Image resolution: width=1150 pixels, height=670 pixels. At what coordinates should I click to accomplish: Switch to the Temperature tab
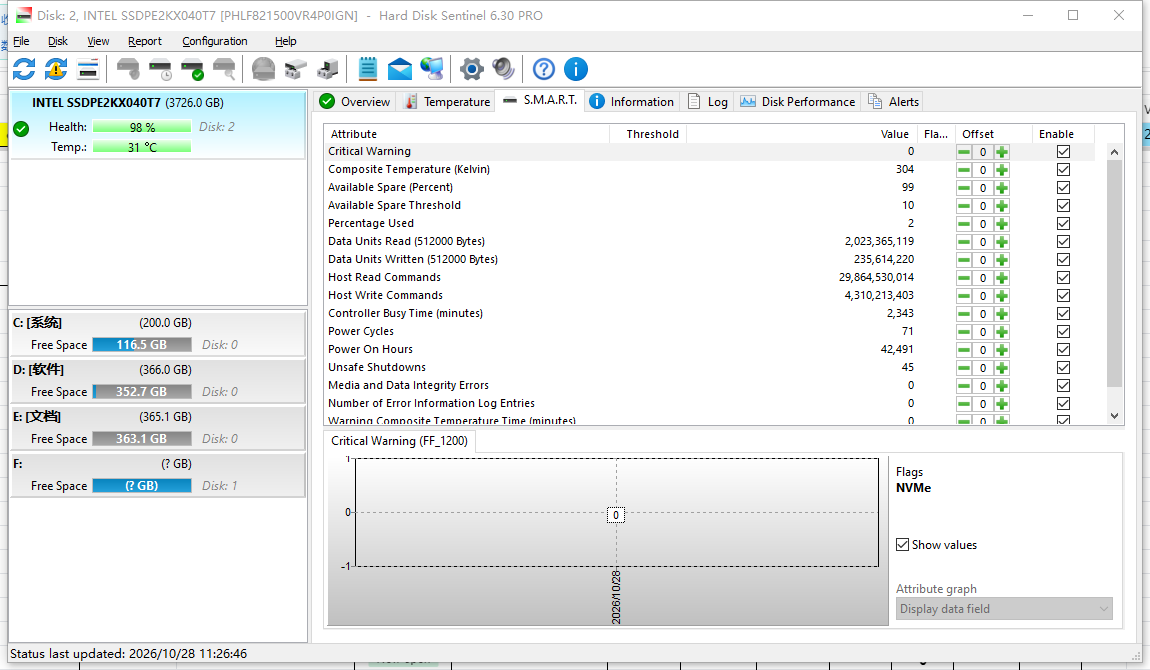447,102
